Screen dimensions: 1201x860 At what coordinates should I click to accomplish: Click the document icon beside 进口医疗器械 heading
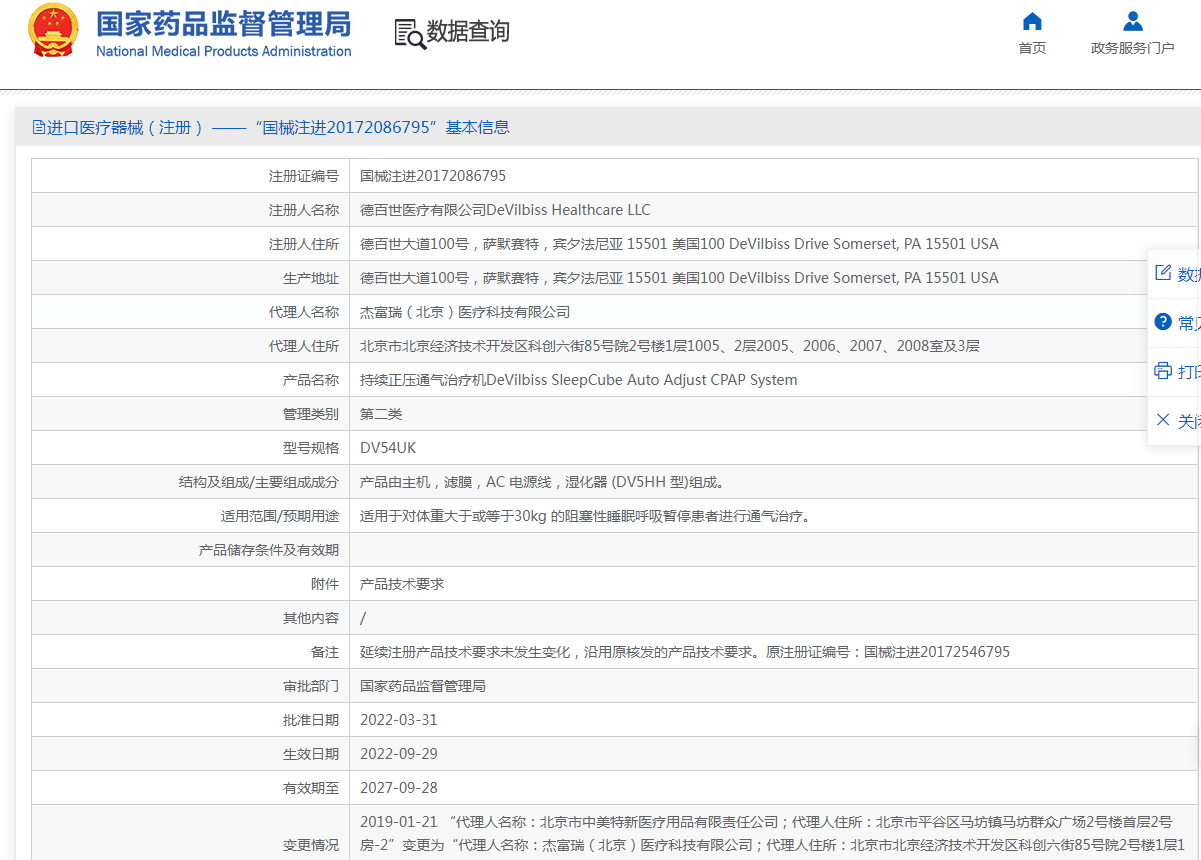click(39, 127)
